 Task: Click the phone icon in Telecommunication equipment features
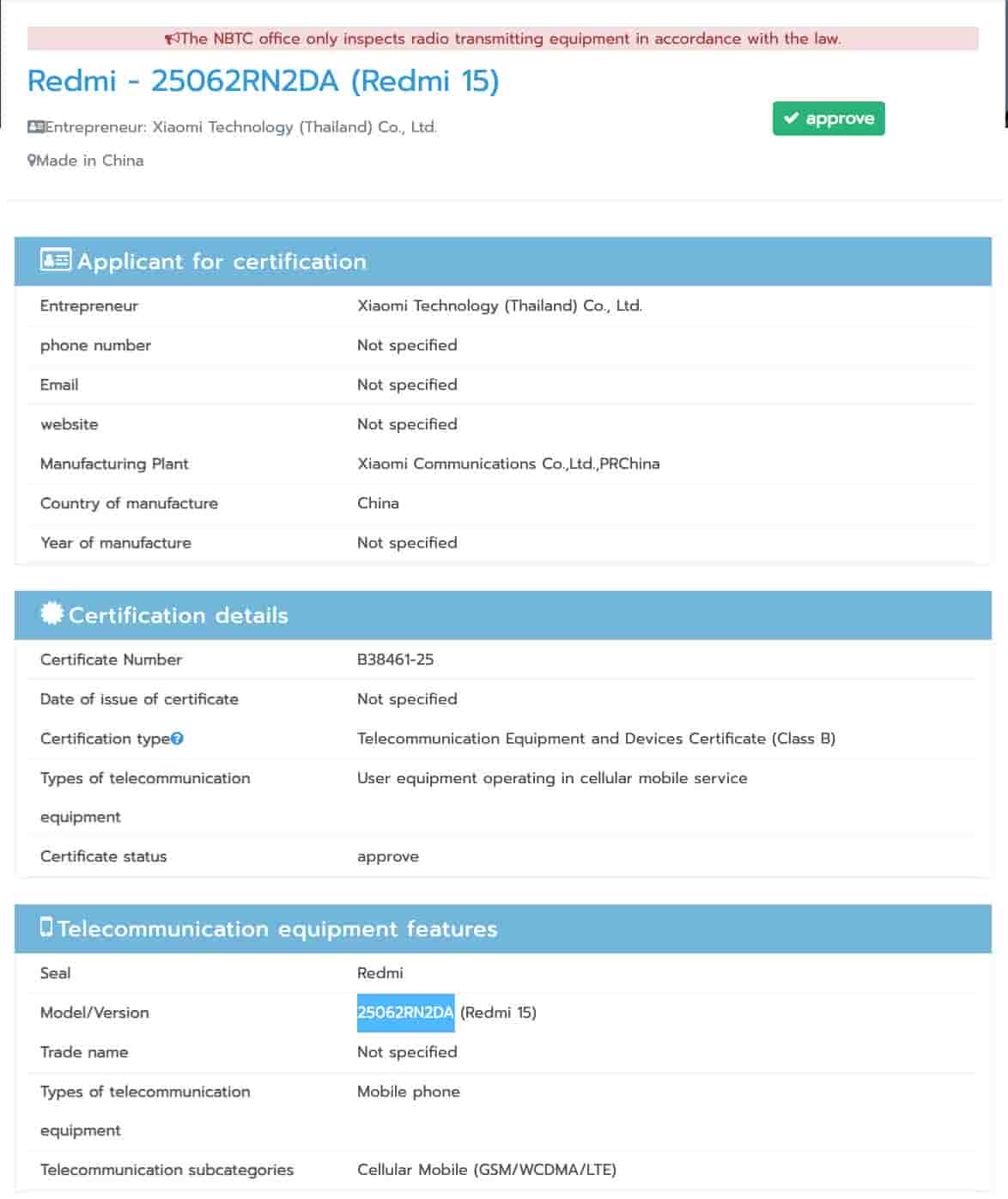point(46,928)
